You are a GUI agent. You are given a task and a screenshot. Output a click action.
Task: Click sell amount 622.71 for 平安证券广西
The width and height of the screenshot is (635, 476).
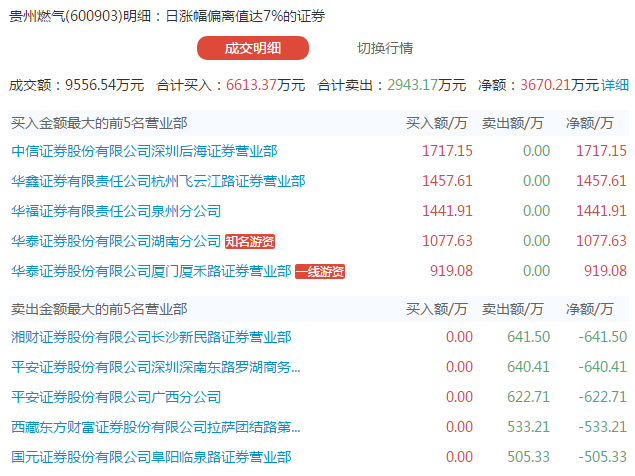(x=528, y=397)
